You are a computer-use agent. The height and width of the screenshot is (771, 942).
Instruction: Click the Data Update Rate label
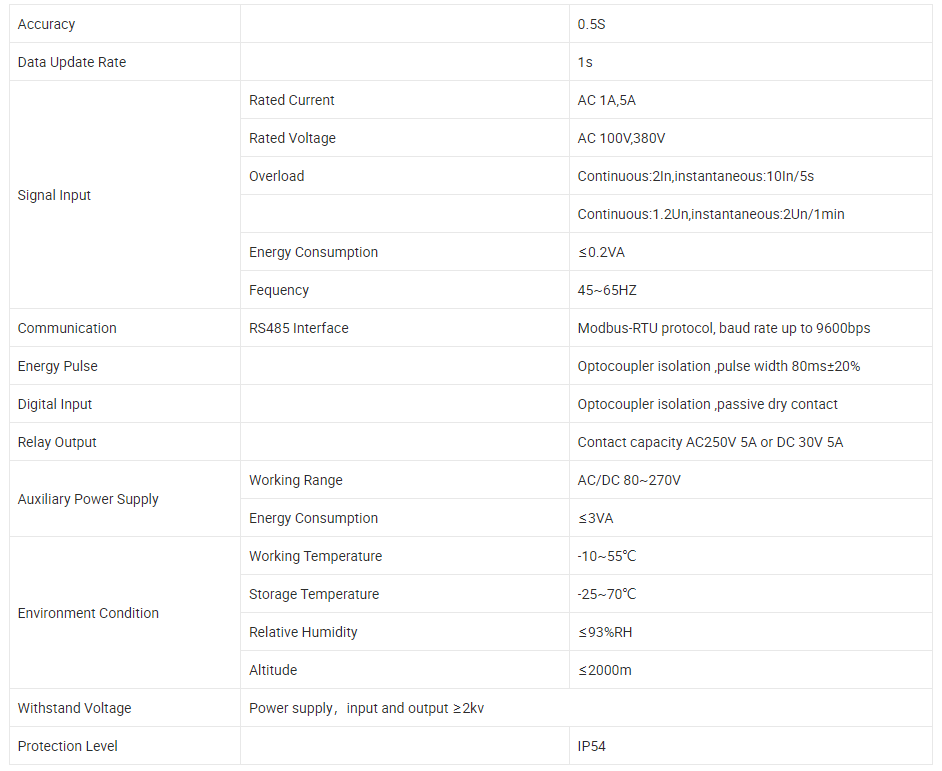click(71, 62)
